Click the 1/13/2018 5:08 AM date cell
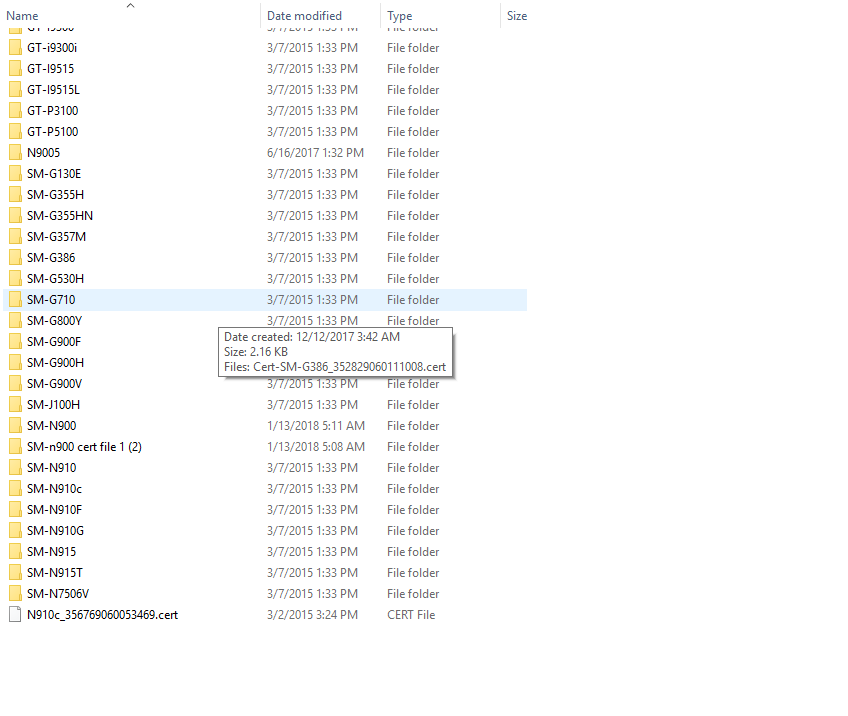 (x=316, y=447)
